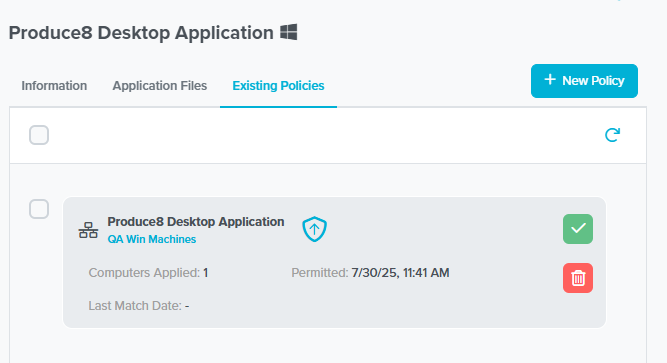Delete the policy with the red trash icon

578,278
